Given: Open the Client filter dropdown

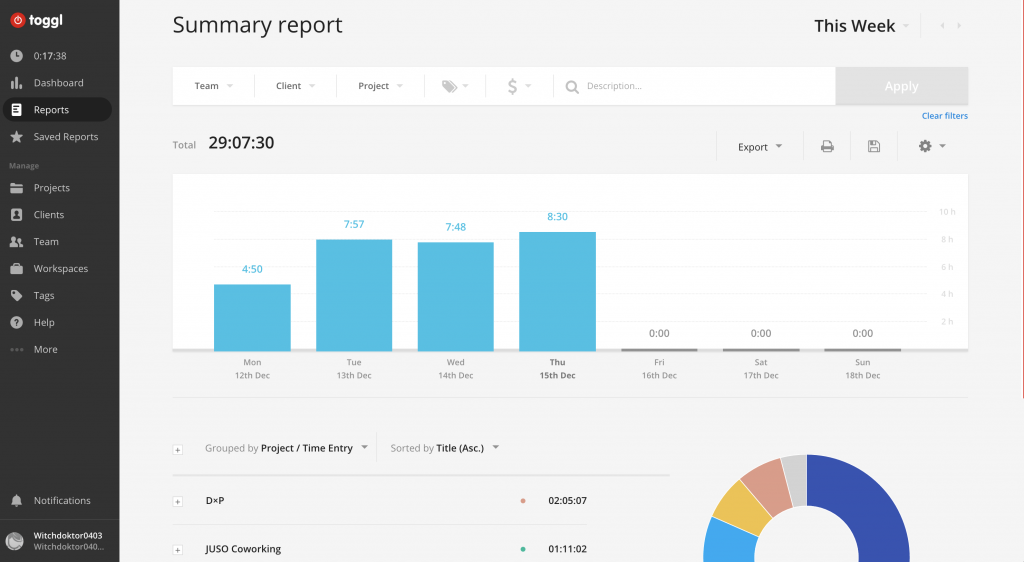Looking at the screenshot, I should 295,86.
